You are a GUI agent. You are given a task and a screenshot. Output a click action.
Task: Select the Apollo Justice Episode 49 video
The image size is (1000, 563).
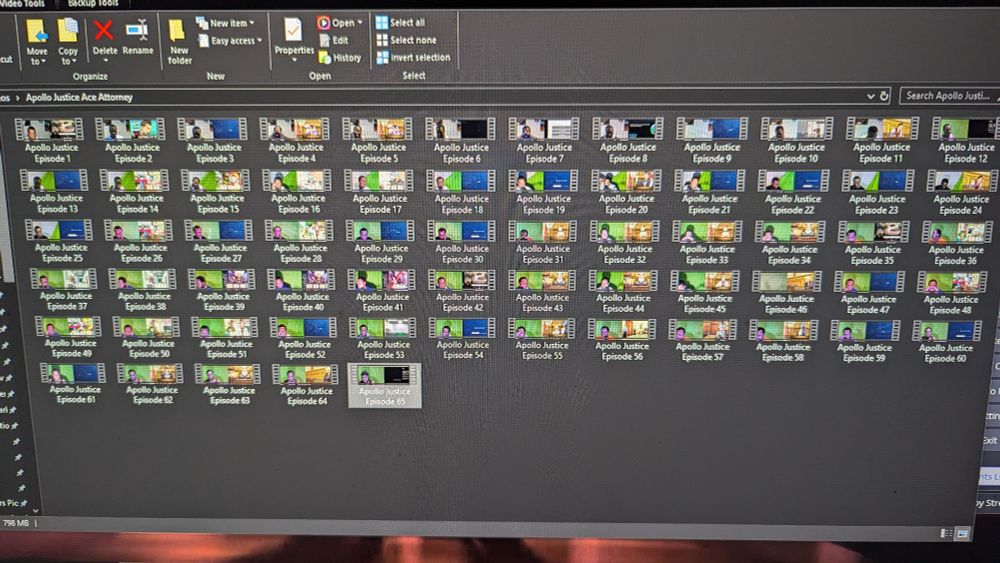[x=69, y=337]
